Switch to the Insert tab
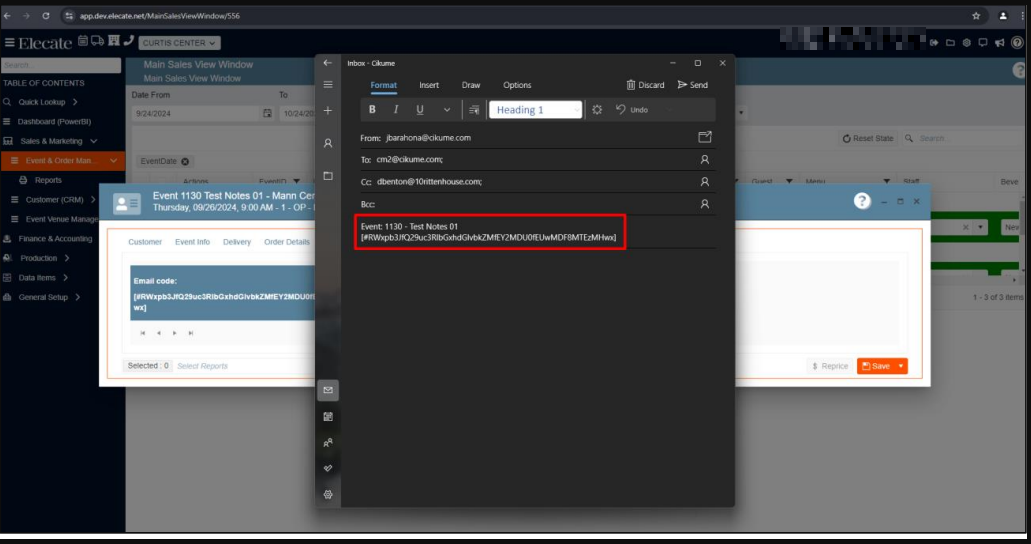 (429, 85)
